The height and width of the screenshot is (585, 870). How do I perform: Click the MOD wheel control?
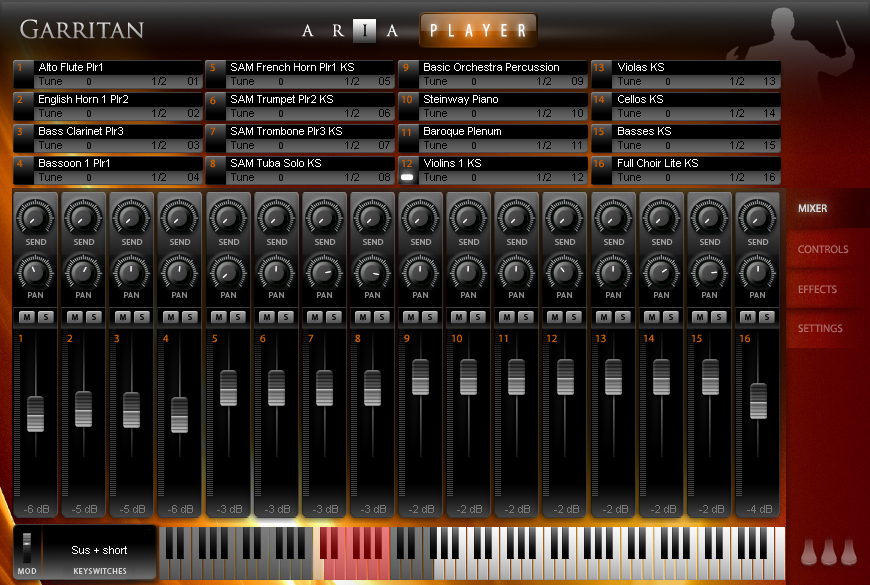tap(27, 548)
